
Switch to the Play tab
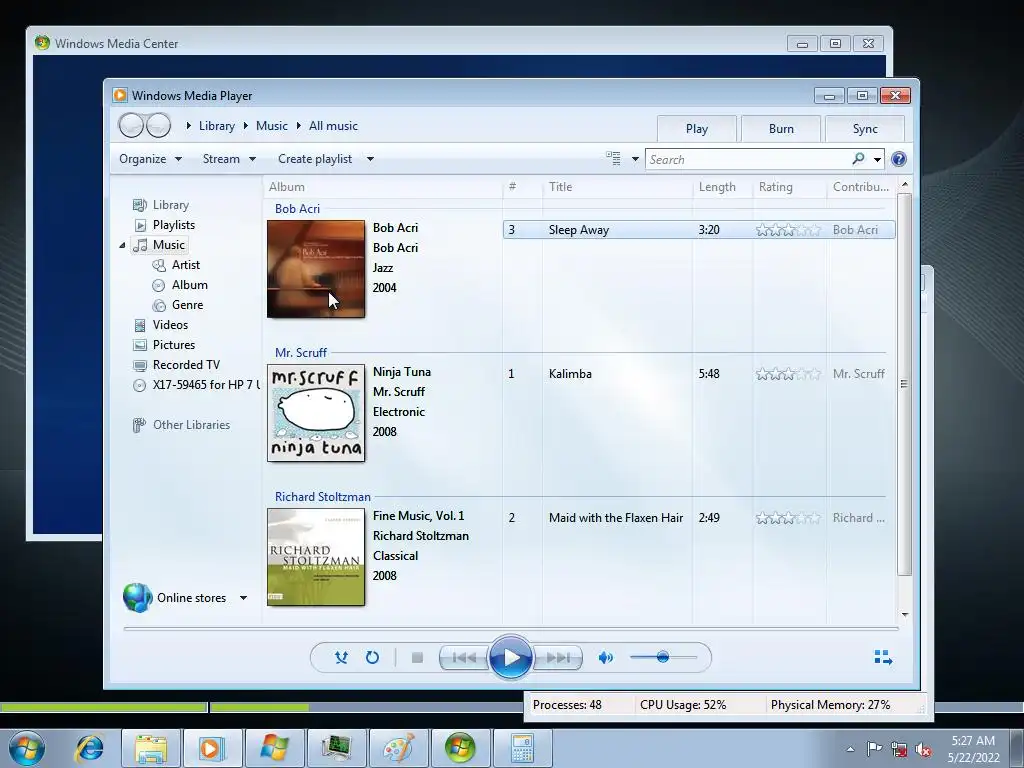(x=697, y=129)
